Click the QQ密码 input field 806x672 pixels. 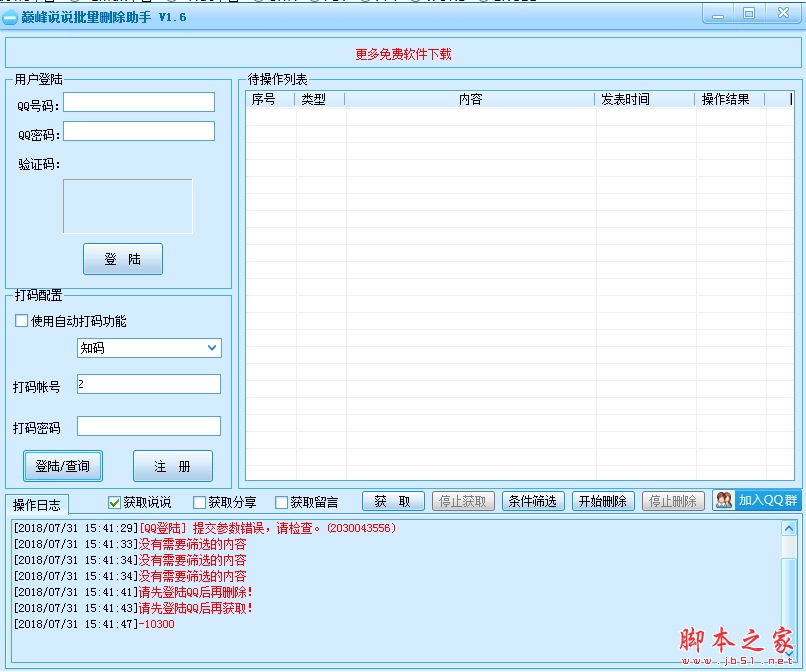click(x=139, y=131)
